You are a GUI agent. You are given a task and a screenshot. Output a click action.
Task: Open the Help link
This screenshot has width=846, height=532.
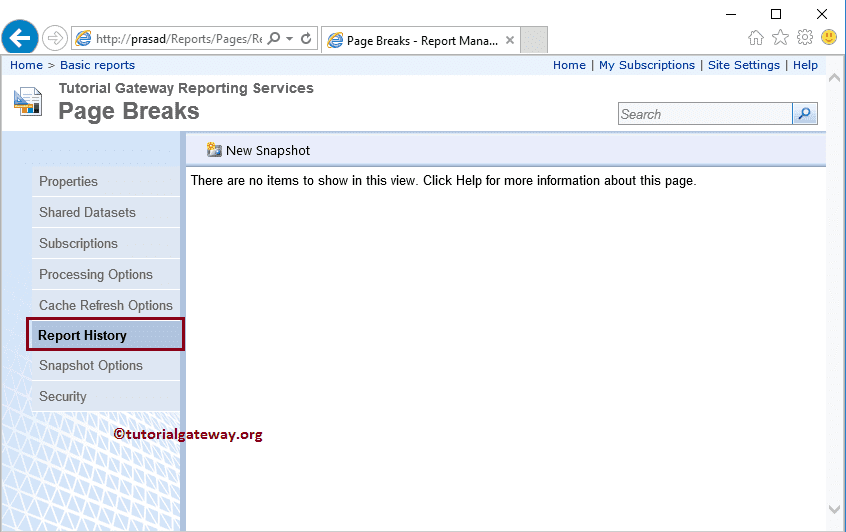pos(805,65)
